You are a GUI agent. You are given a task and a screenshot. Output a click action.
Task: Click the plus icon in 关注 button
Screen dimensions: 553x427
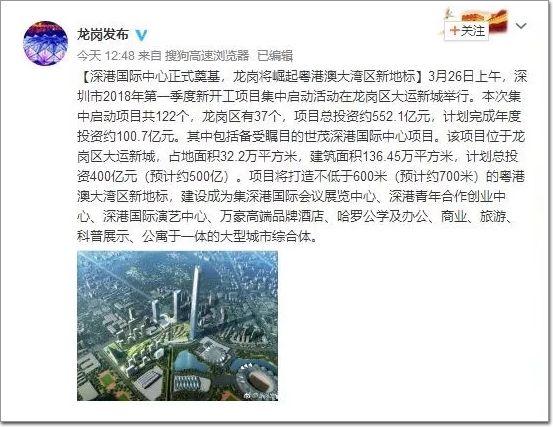[454, 30]
